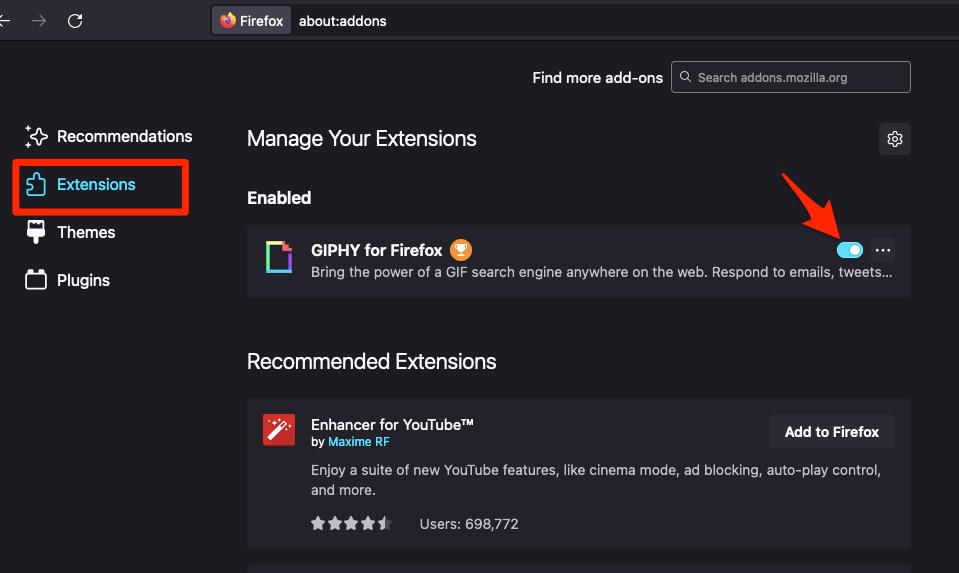Image resolution: width=959 pixels, height=573 pixels.
Task: Open the gear tools menu for extensions
Action: tap(894, 139)
